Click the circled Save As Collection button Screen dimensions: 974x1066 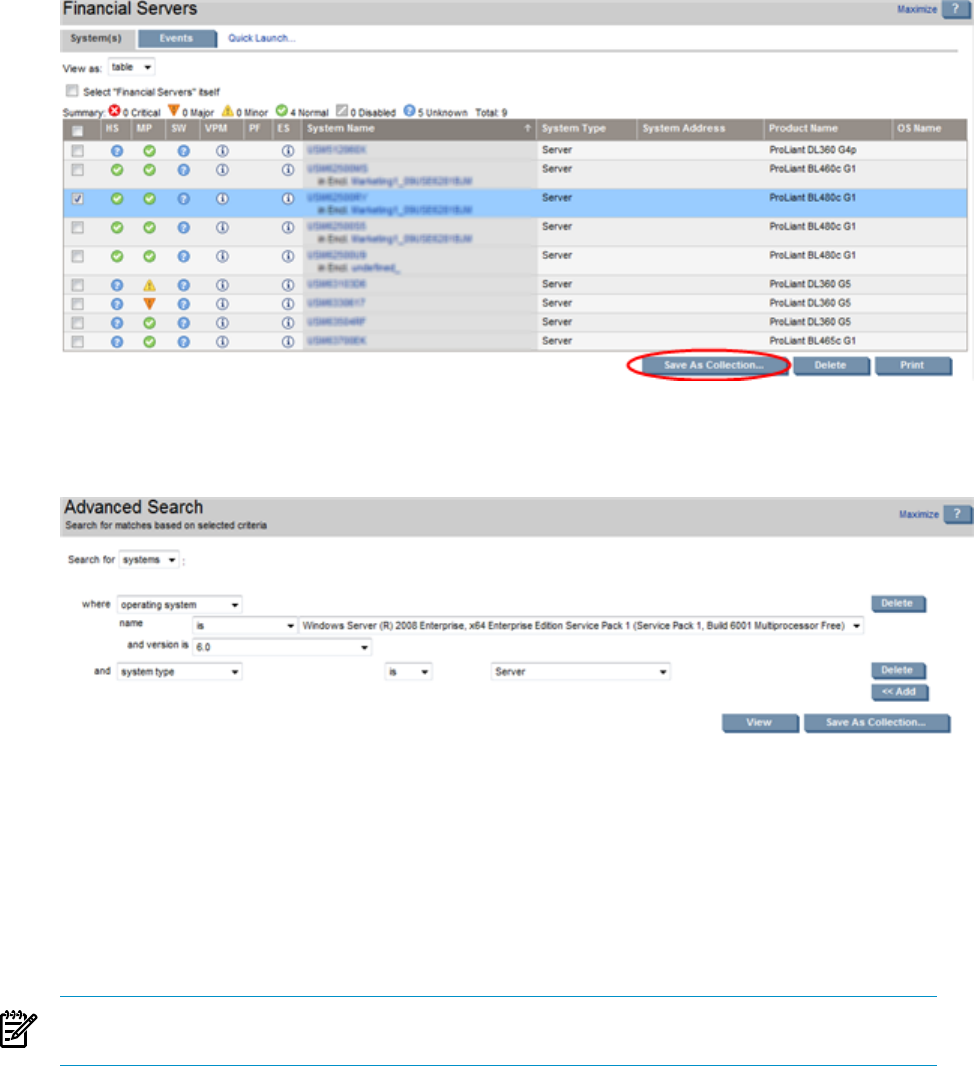click(x=713, y=366)
